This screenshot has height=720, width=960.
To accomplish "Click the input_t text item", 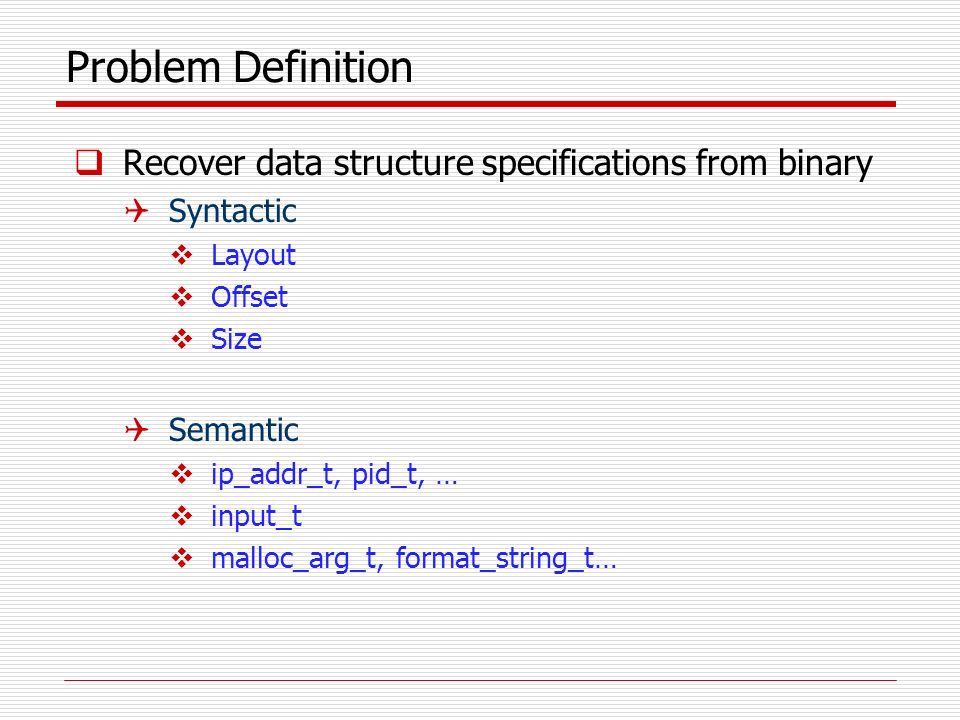I will (x=256, y=517).
